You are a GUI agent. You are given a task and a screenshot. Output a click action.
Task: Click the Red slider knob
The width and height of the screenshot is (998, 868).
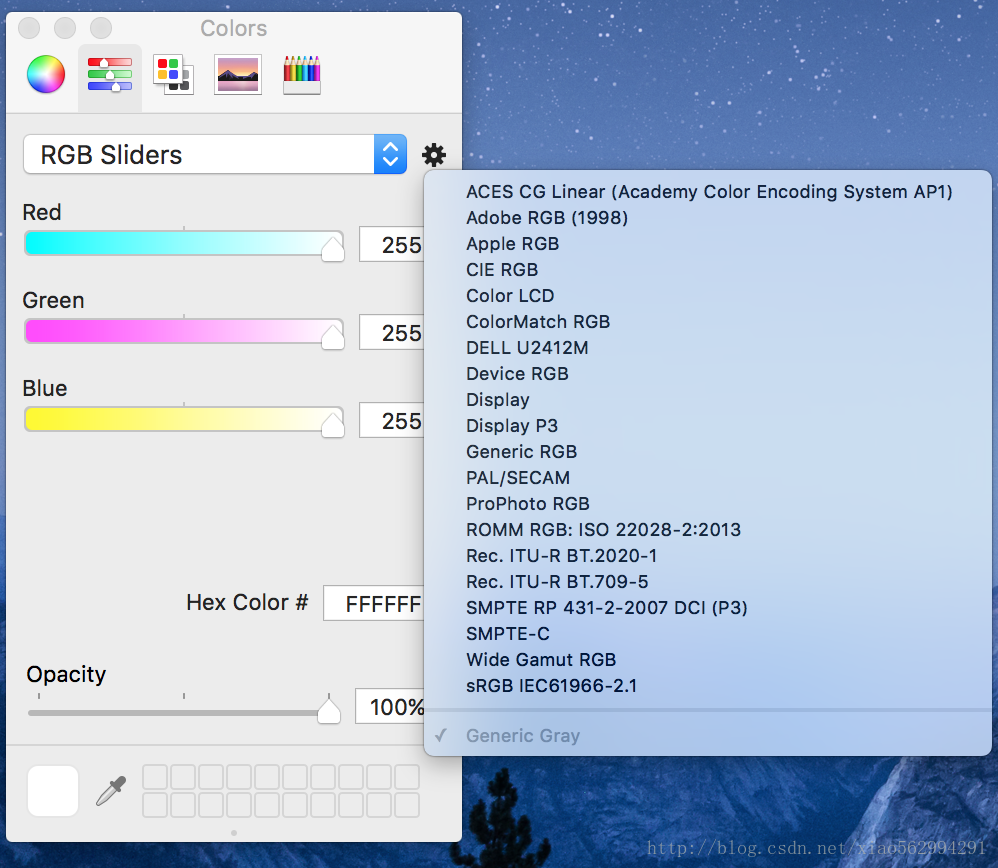[x=332, y=247]
